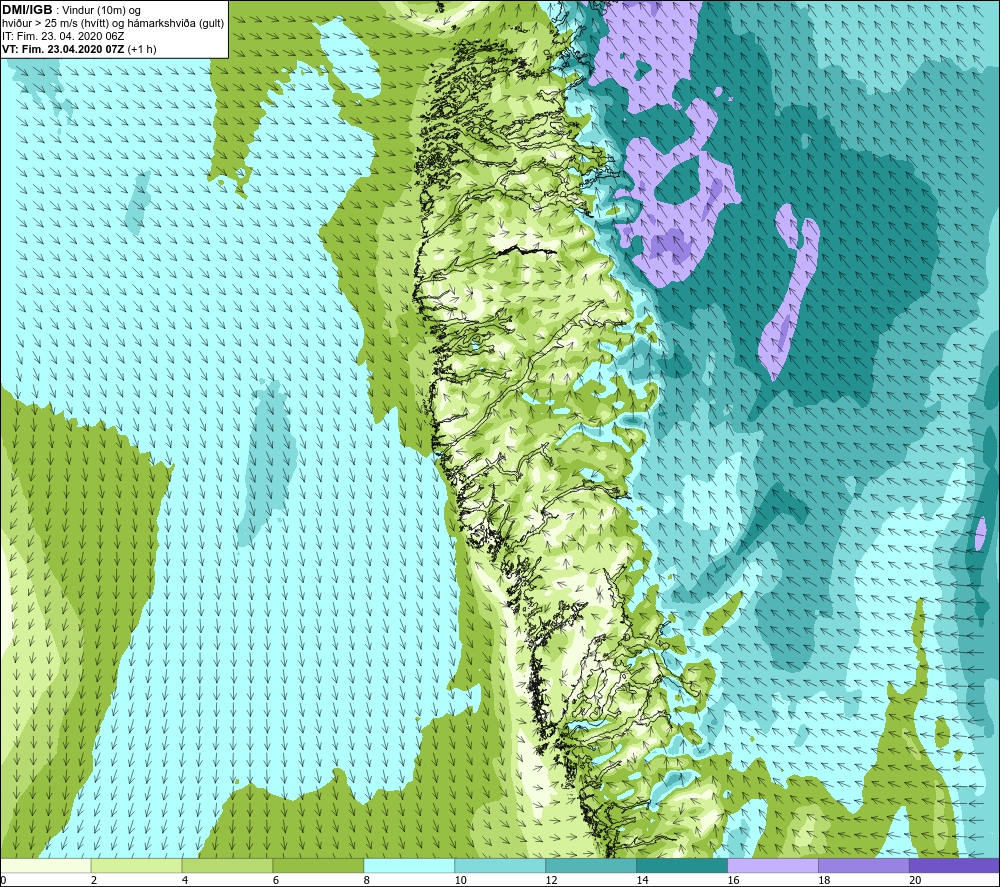Click the scale label '6'
Viewport: 1000px width, 887px height.
click(276, 880)
